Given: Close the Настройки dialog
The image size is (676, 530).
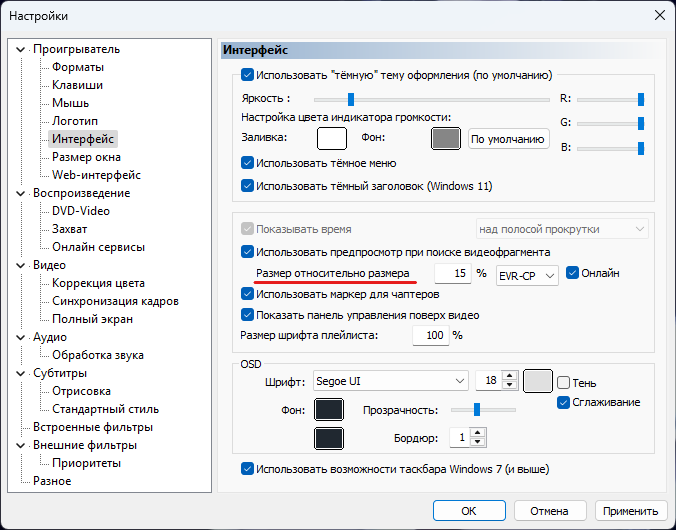Looking at the screenshot, I should click(660, 16).
